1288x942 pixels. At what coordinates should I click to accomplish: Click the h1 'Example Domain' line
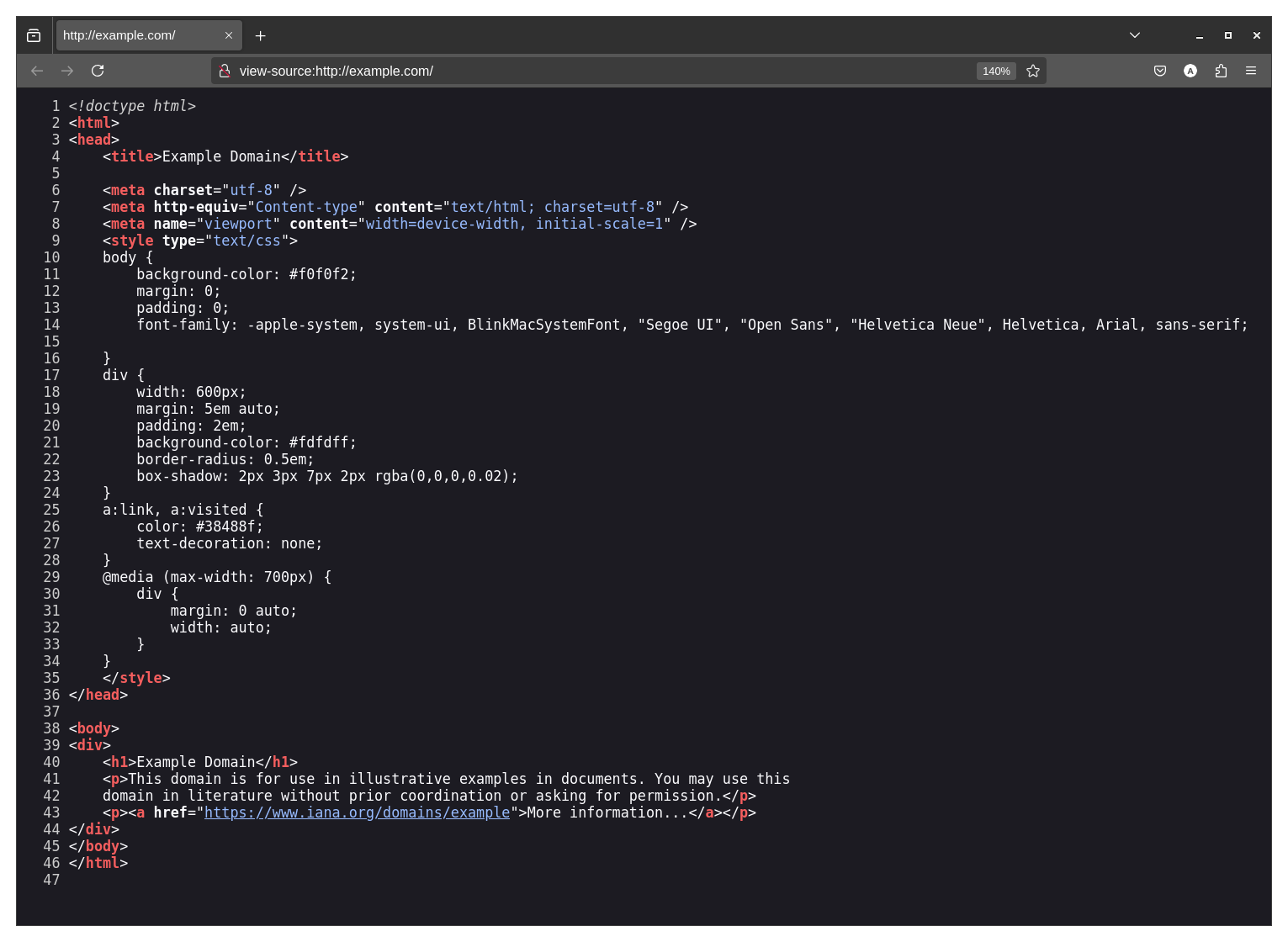[x=200, y=762]
